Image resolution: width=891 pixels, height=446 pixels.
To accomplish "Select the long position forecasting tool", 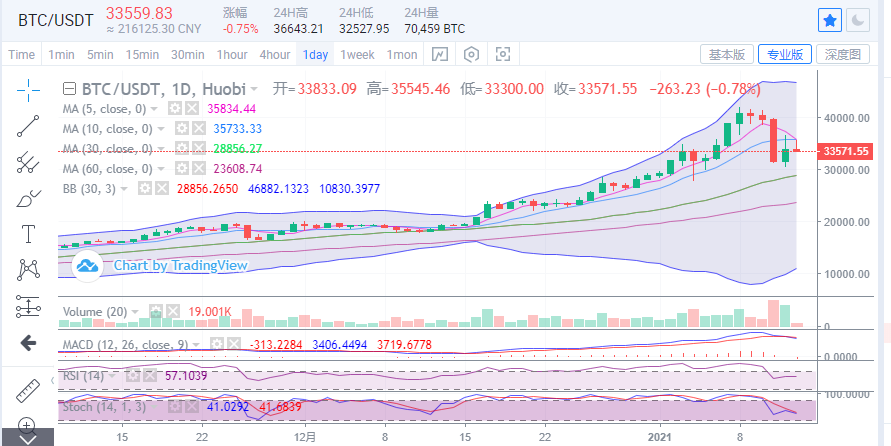I will (x=27, y=306).
